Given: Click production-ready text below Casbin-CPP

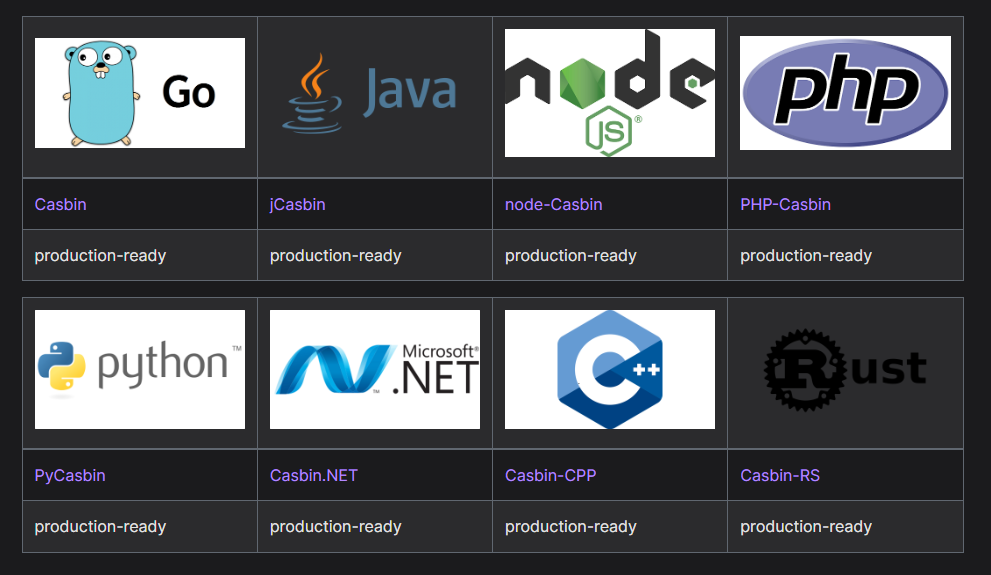Looking at the screenshot, I should pyautogui.click(x=571, y=526).
